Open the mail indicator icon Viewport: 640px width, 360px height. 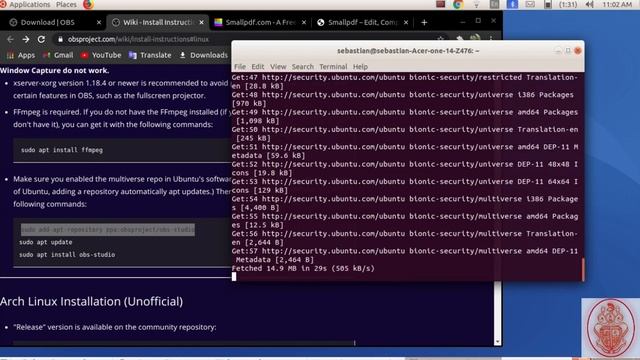point(530,4)
